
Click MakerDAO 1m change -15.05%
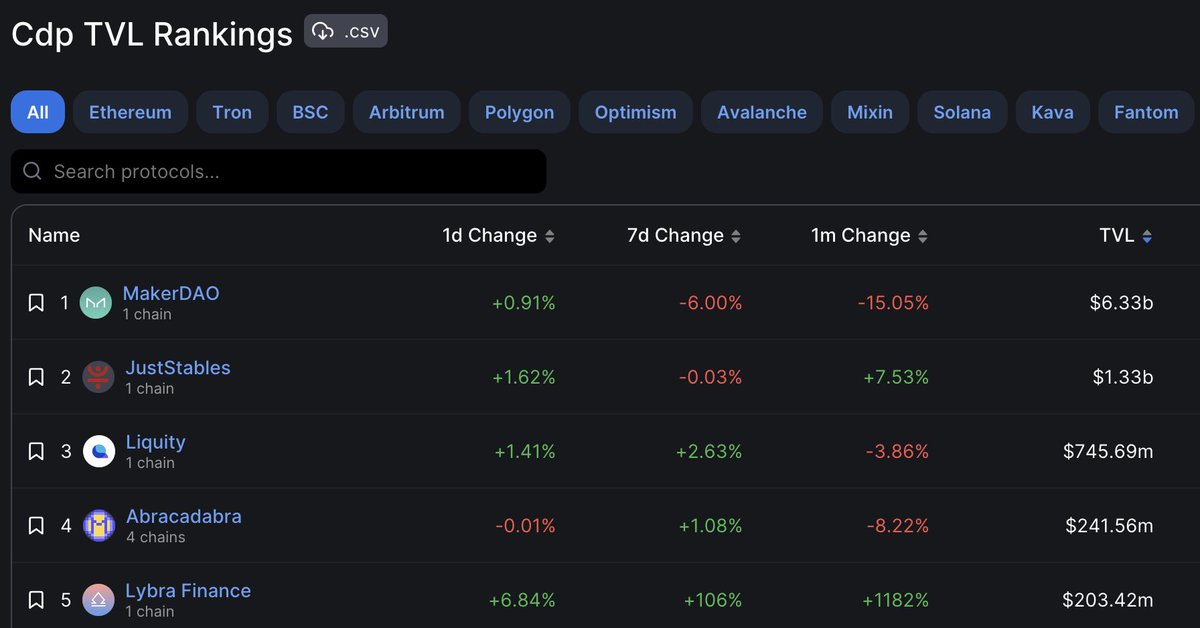pyautogui.click(x=893, y=303)
